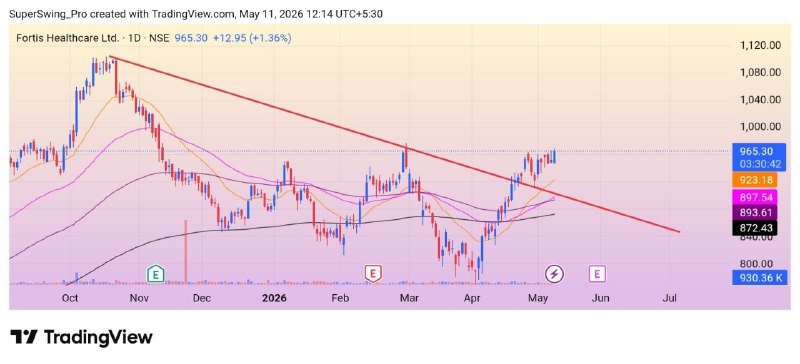The width and height of the screenshot is (800, 364).
Task: Click the 1,000.00 price axis label
Action: (x=760, y=127)
